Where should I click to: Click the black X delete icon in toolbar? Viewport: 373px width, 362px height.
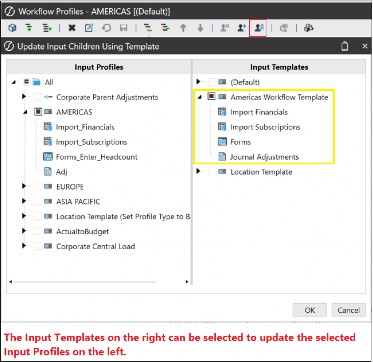[72, 28]
